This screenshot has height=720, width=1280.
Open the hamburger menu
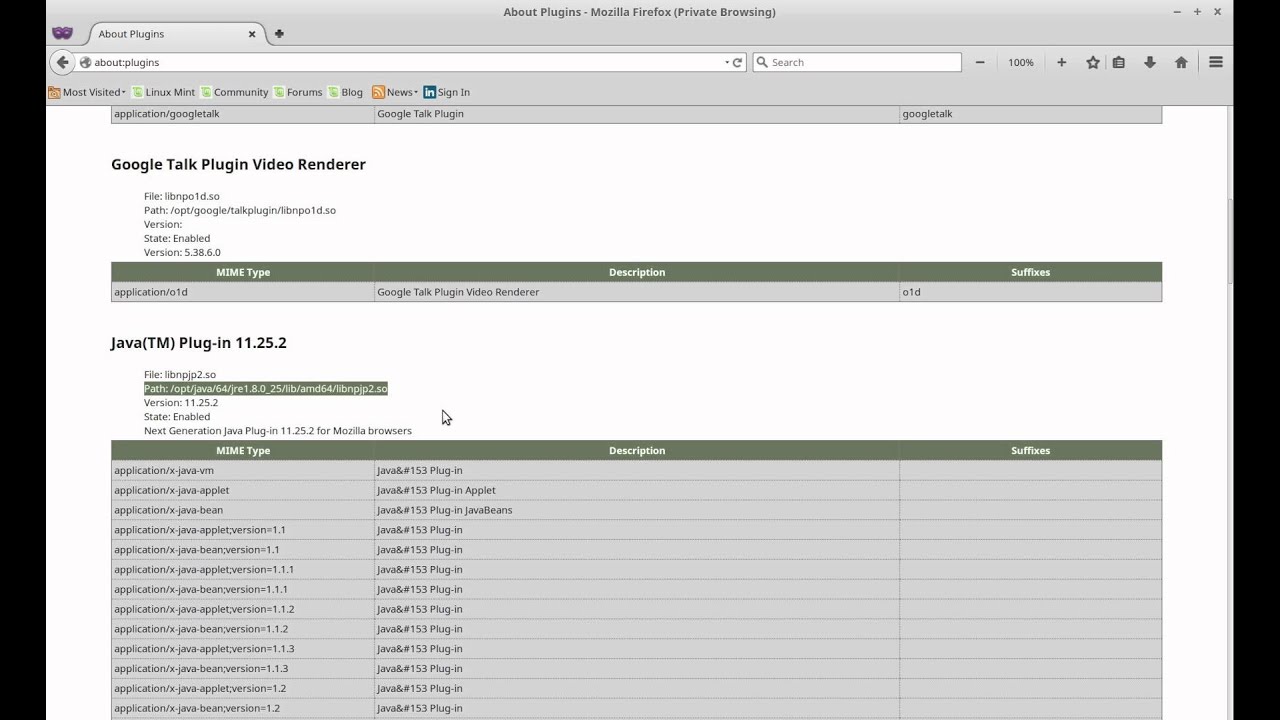click(x=1216, y=62)
